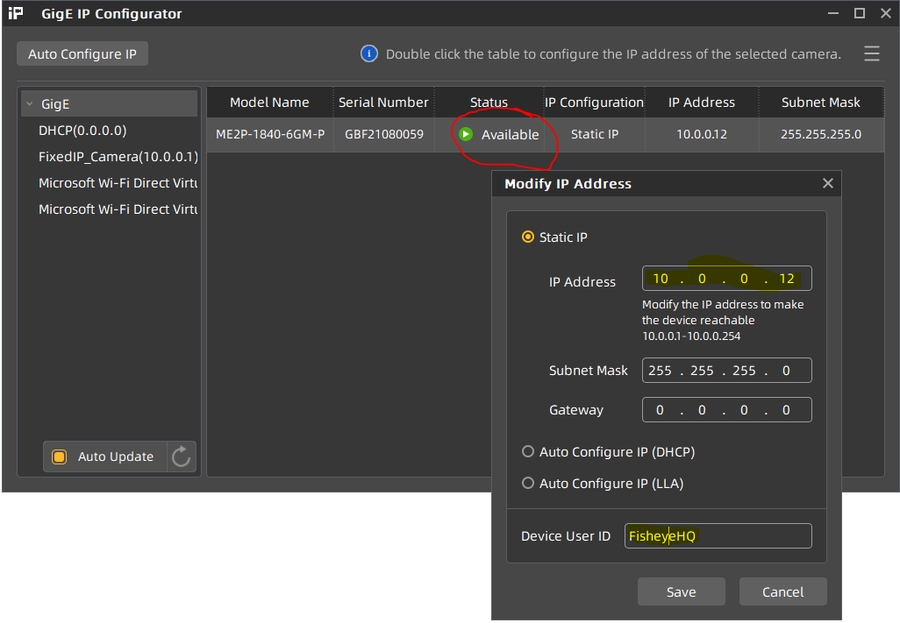
Task: Click the green Available status icon
Action: [466, 134]
